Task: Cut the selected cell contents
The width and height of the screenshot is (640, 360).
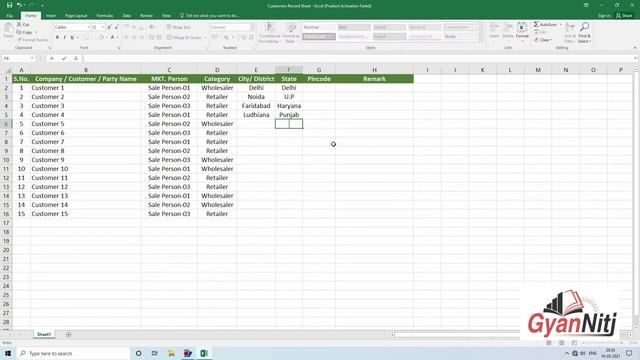Action: (23, 24)
